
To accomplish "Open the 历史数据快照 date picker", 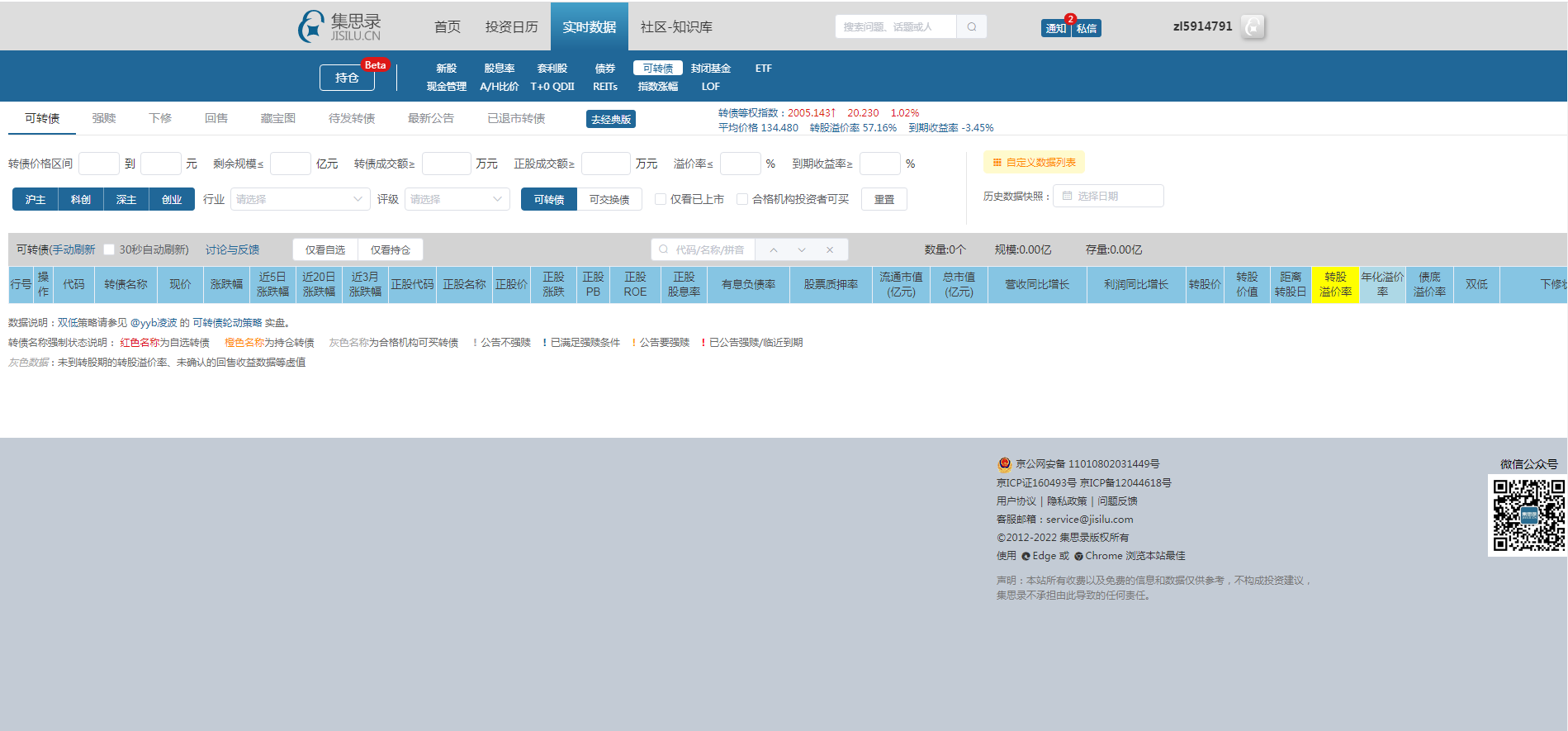I will click(1107, 196).
